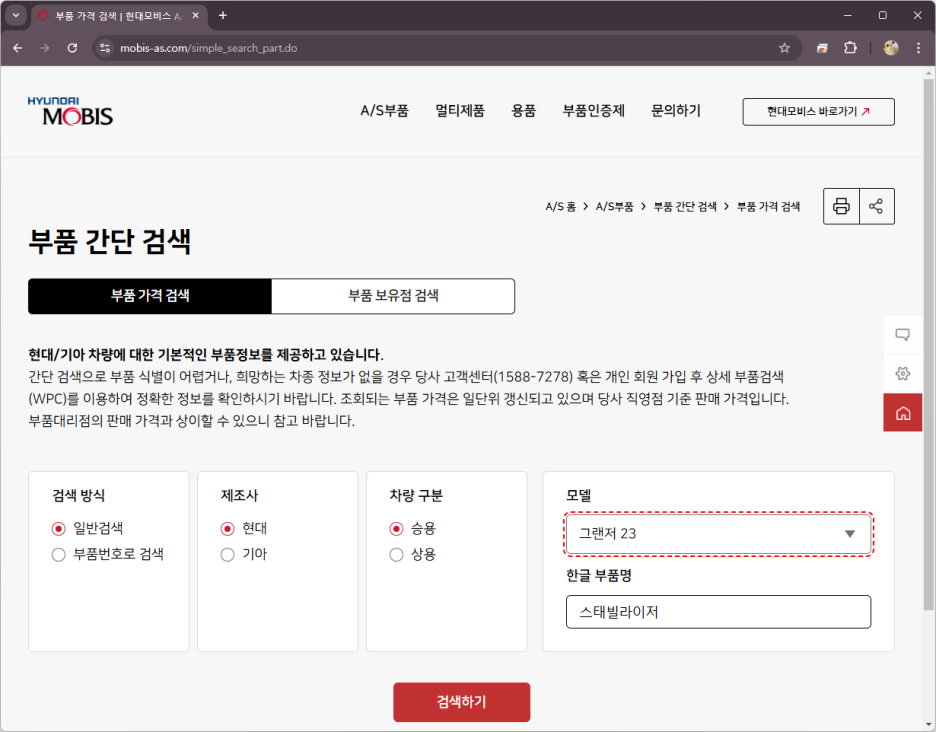Click the 부품 가격 검색 breadcrumb
This screenshot has width=936, height=732.
coord(768,207)
